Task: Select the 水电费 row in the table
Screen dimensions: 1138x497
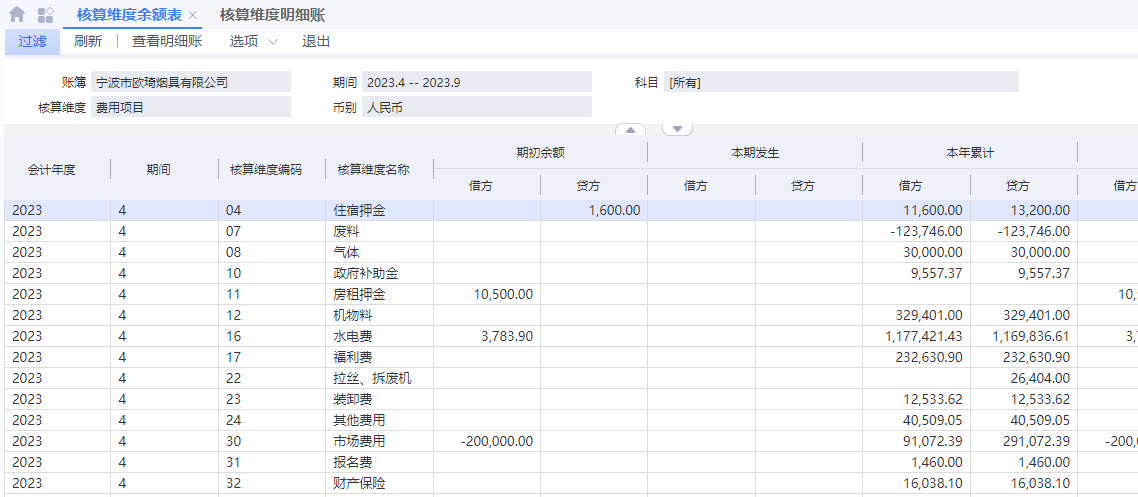Action: point(358,336)
